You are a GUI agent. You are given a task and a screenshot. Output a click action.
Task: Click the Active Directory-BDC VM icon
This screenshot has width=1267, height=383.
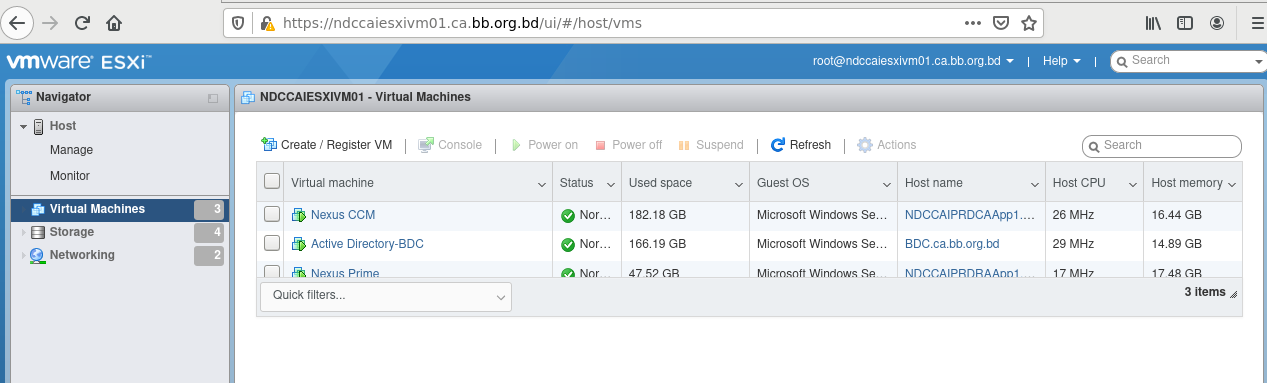click(x=298, y=244)
